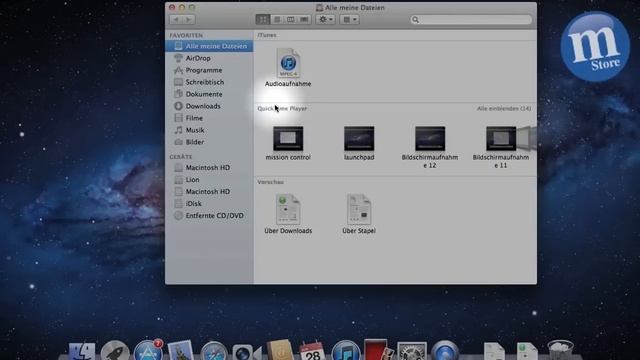Open Address Book in the Dock

(x=280, y=351)
